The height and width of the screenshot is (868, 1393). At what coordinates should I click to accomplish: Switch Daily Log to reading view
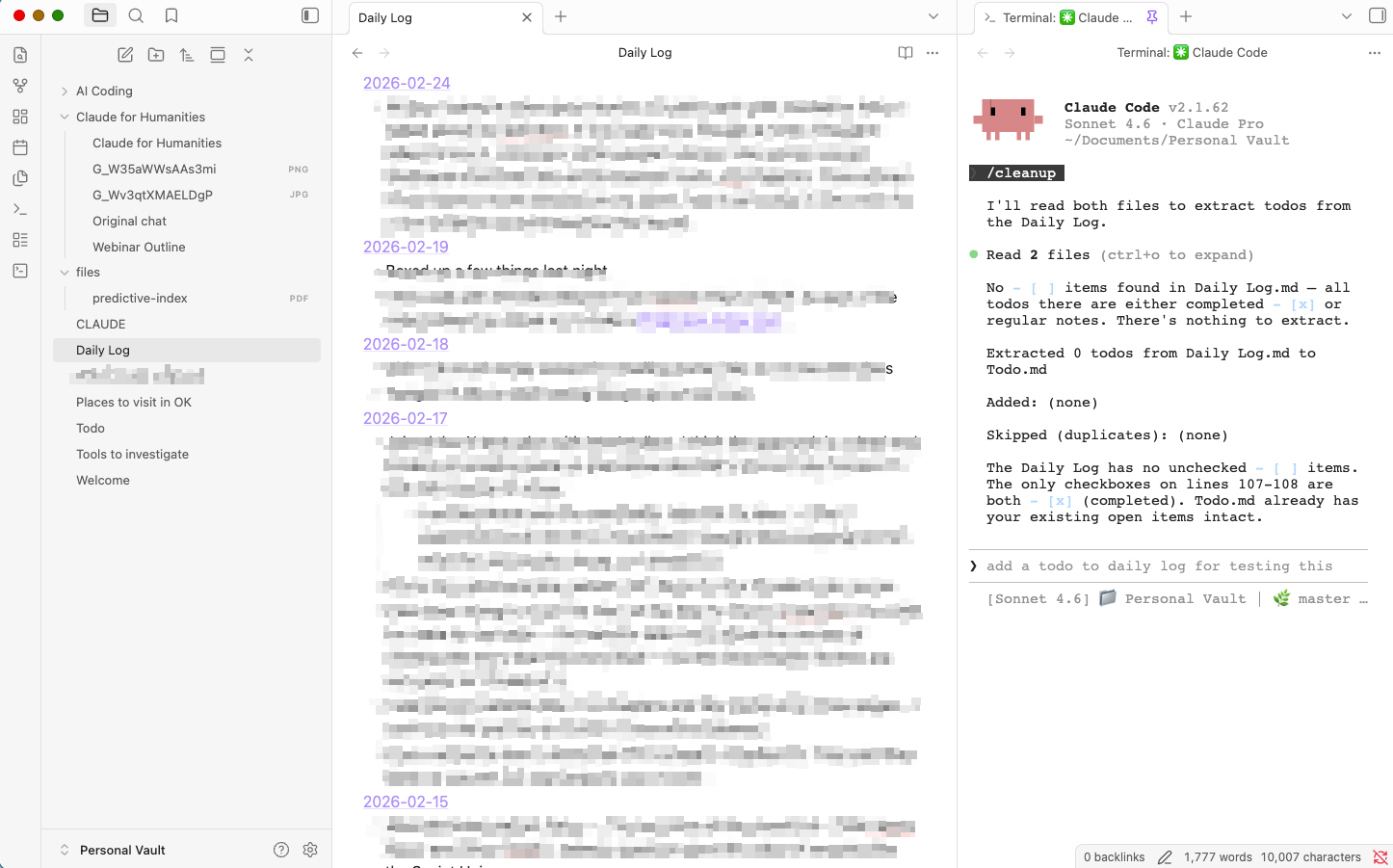(906, 53)
